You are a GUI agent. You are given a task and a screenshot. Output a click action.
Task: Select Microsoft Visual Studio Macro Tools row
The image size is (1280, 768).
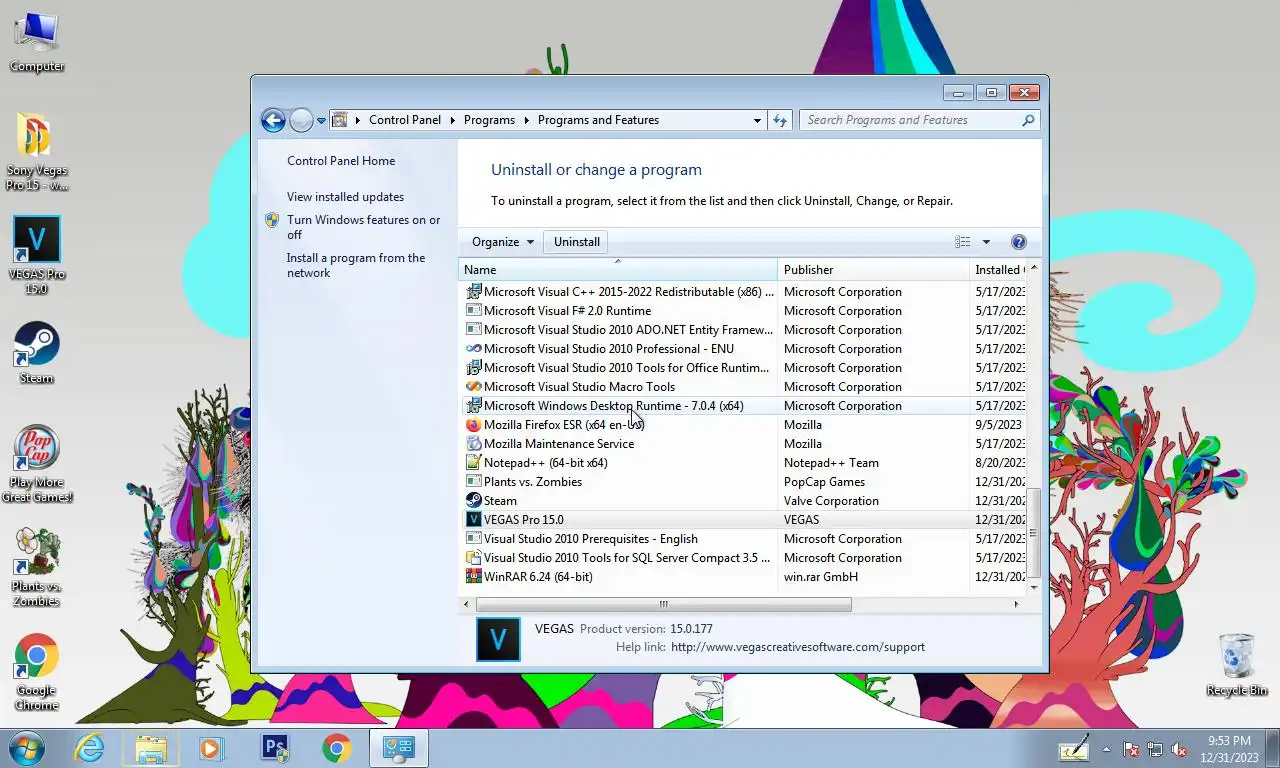pyautogui.click(x=742, y=387)
